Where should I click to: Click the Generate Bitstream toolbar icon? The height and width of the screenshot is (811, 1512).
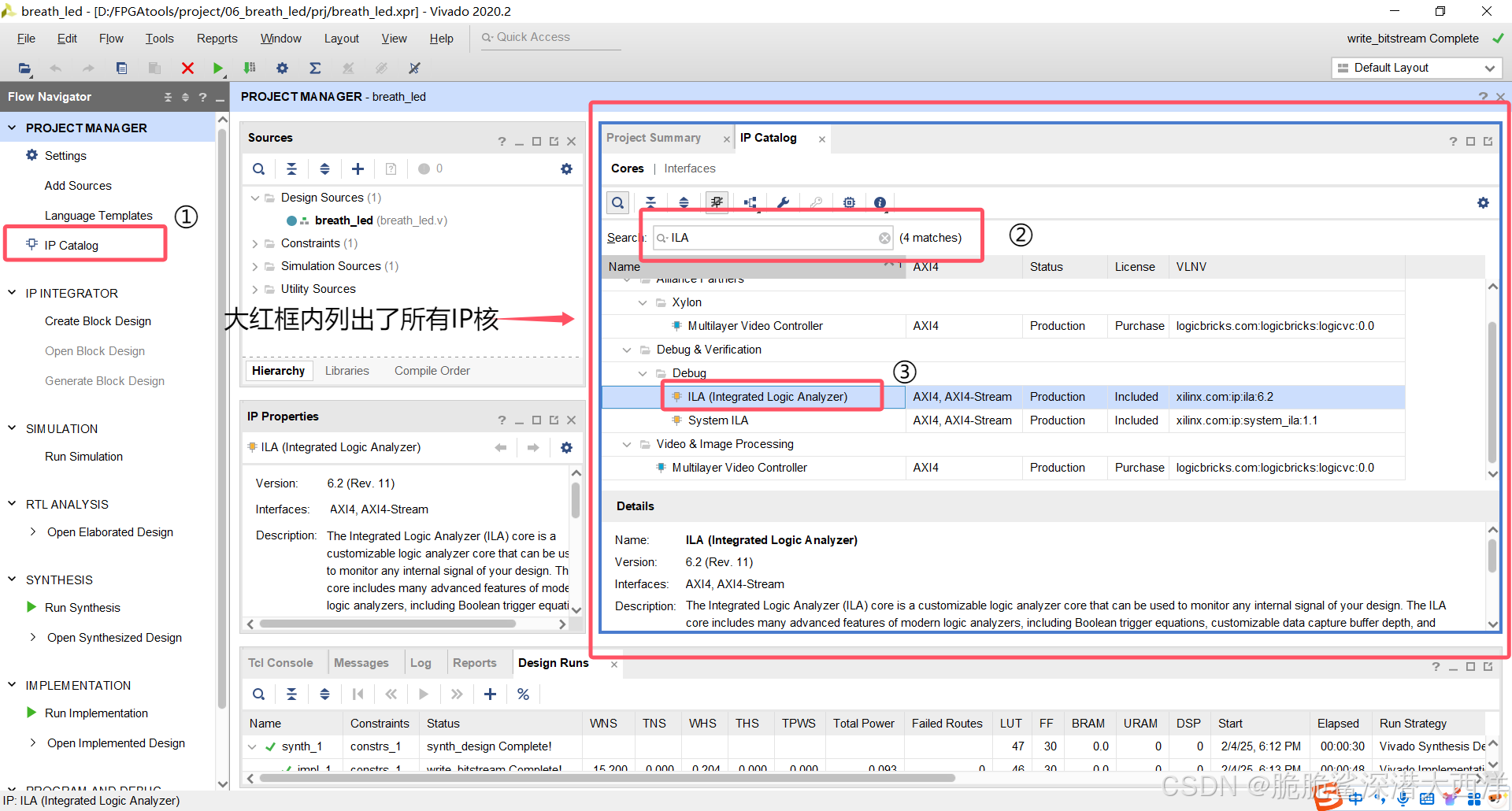250,69
